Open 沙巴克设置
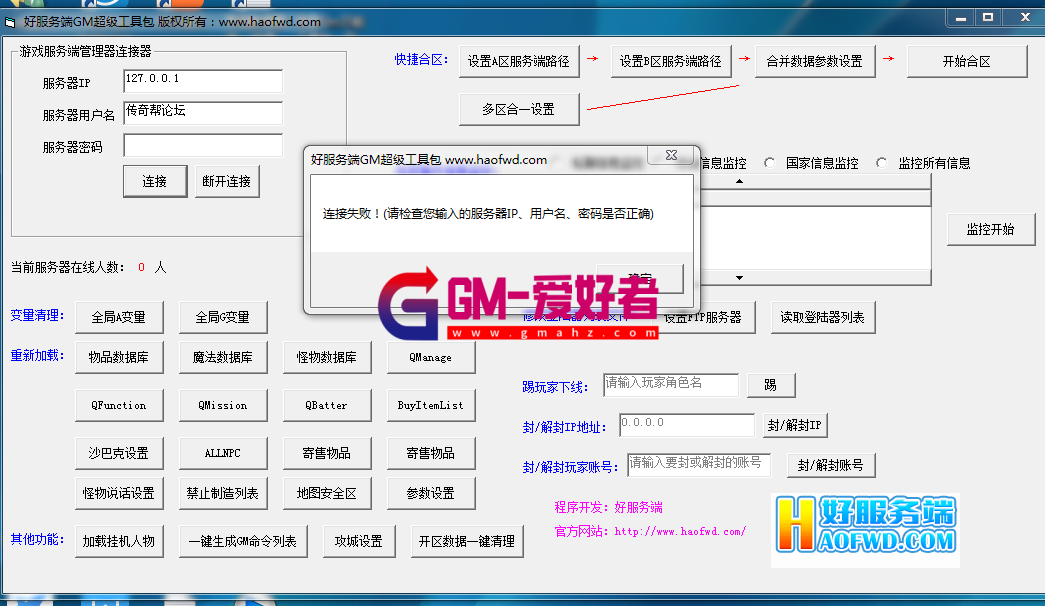This screenshot has width=1045, height=606. tap(119, 453)
